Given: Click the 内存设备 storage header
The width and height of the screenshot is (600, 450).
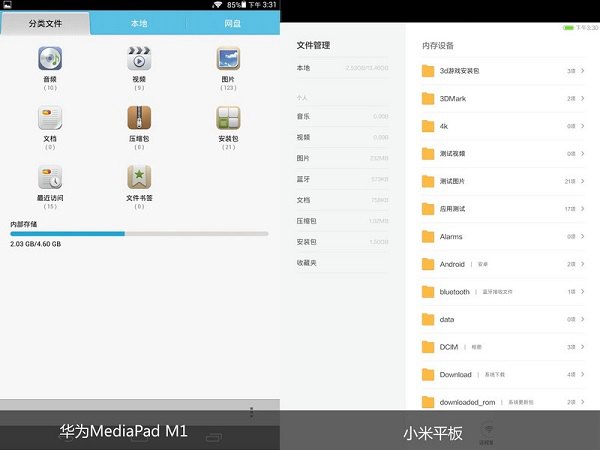Looking at the screenshot, I should pos(438,46).
